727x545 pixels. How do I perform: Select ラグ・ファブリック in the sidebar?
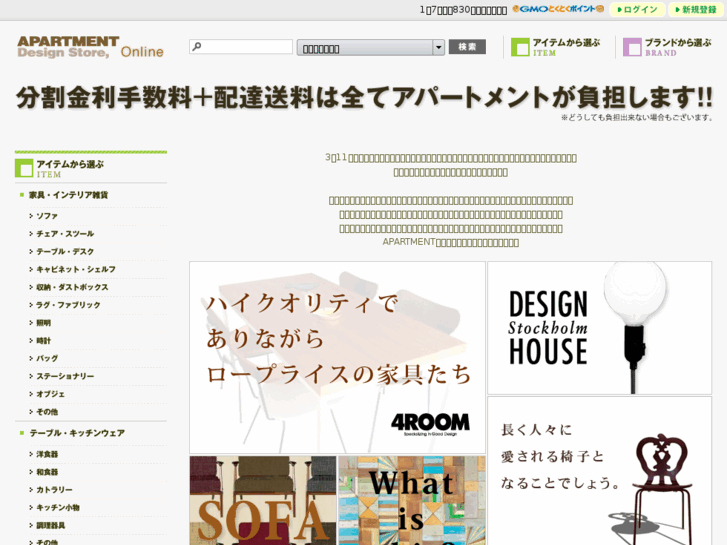click(68, 305)
